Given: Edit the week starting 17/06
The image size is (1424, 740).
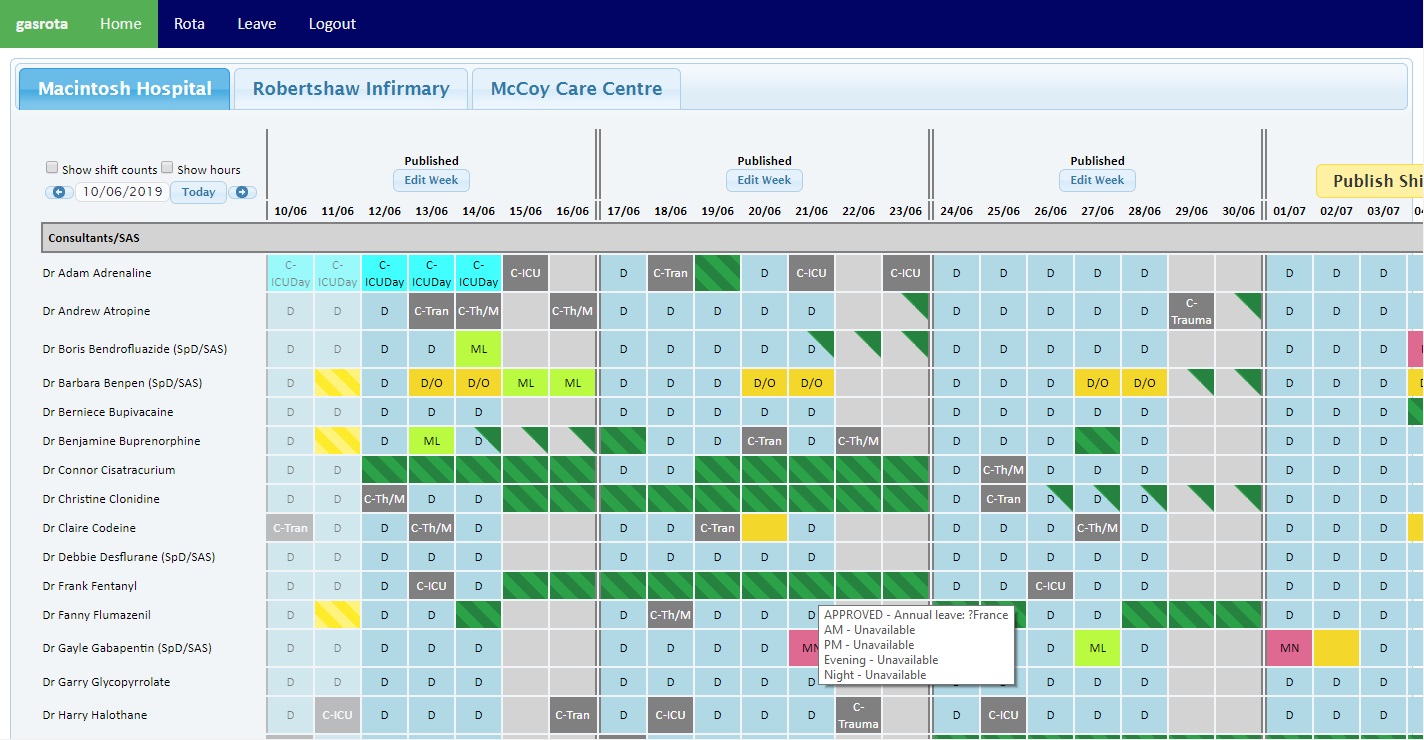Looking at the screenshot, I should tap(764, 181).
